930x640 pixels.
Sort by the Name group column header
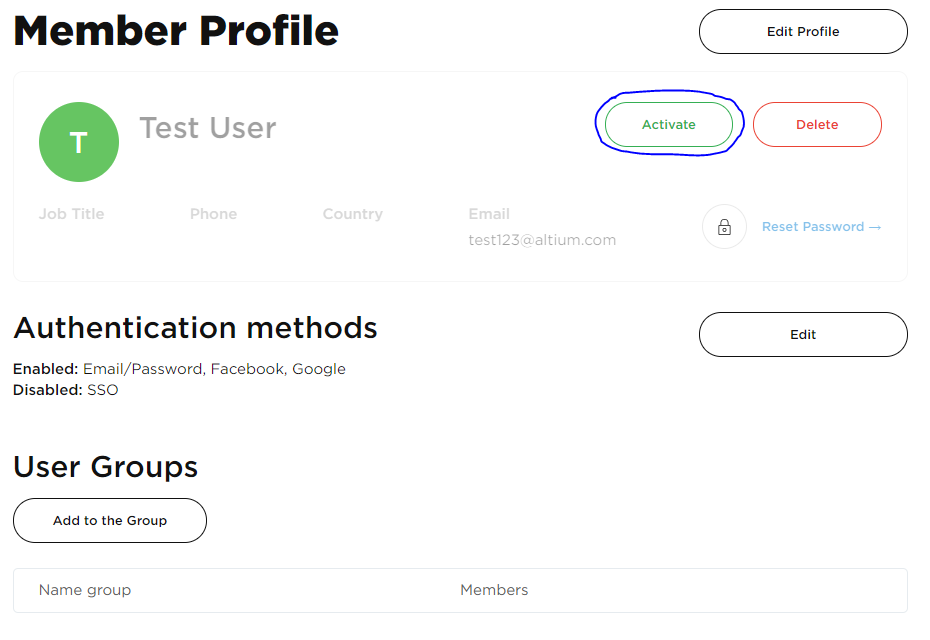click(85, 590)
